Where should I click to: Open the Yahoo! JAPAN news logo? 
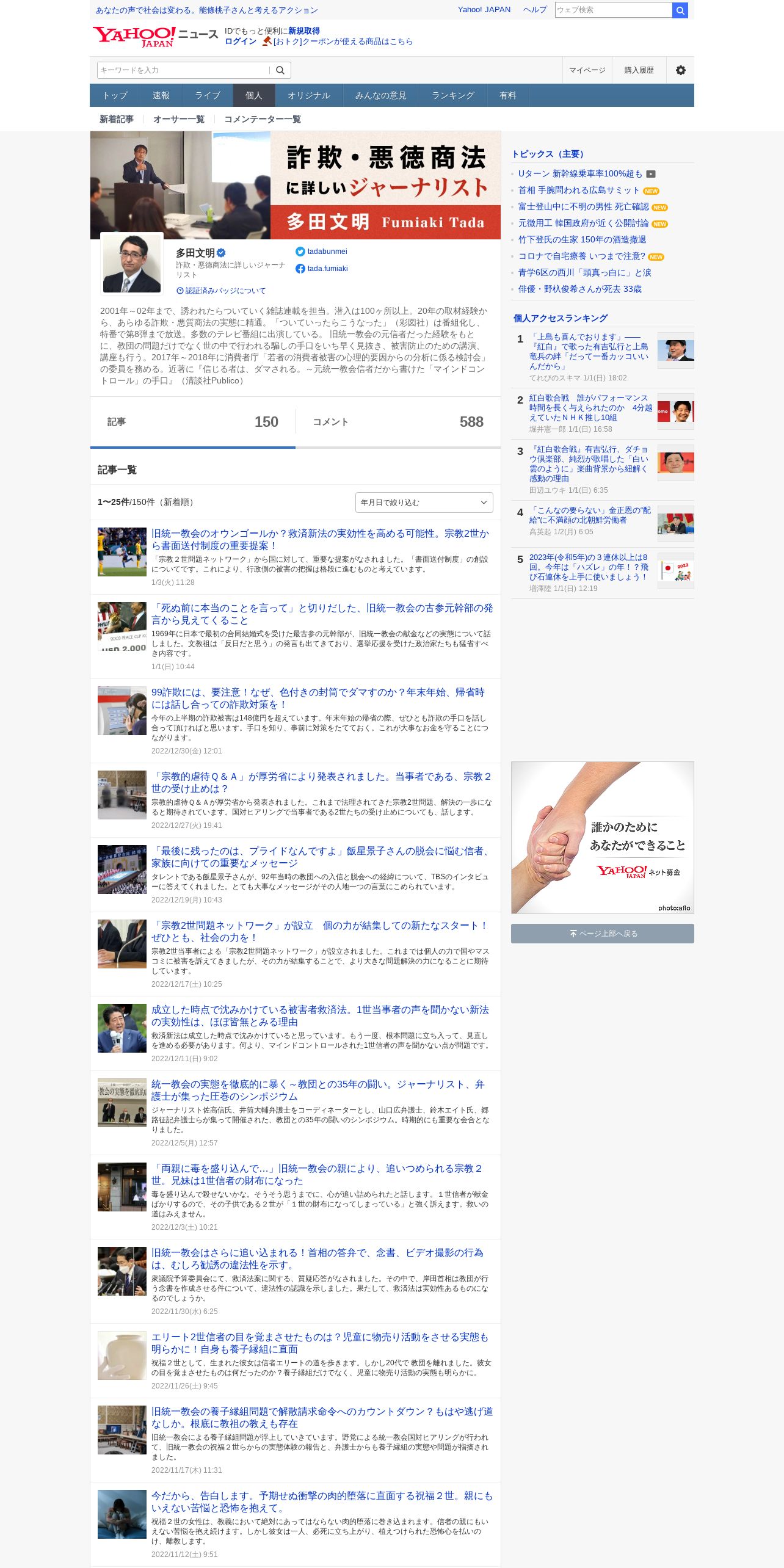(155, 36)
